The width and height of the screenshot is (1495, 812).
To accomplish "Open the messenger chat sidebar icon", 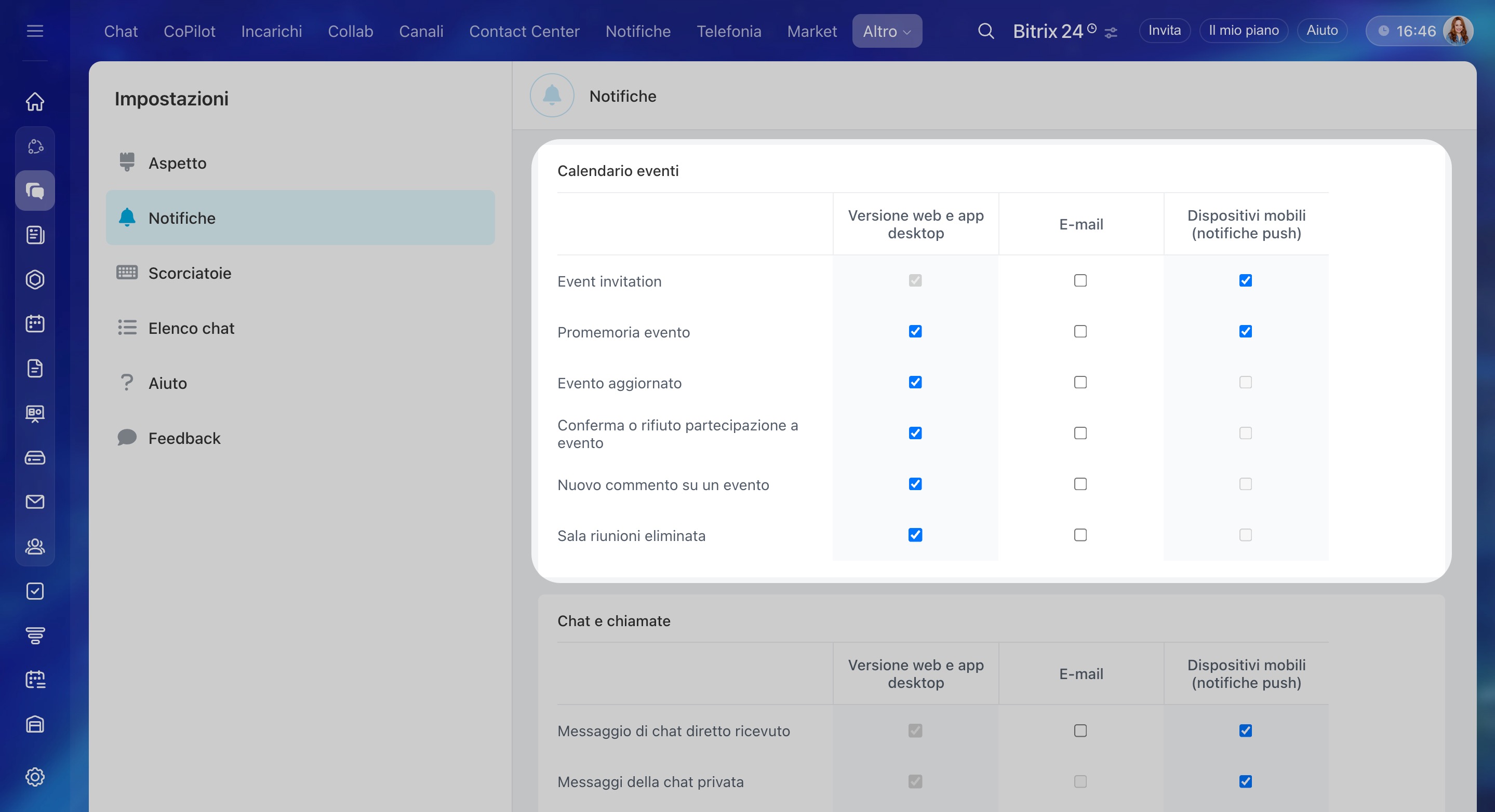I will [35, 191].
